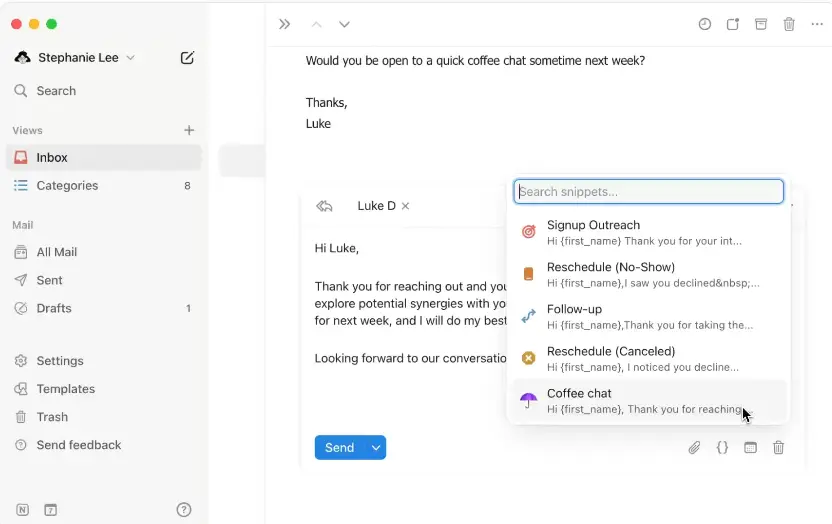Click the reply-all arrow icon
Image resolution: width=832 pixels, height=524 pixels.
pyautogui.click(x=324, y=206)
